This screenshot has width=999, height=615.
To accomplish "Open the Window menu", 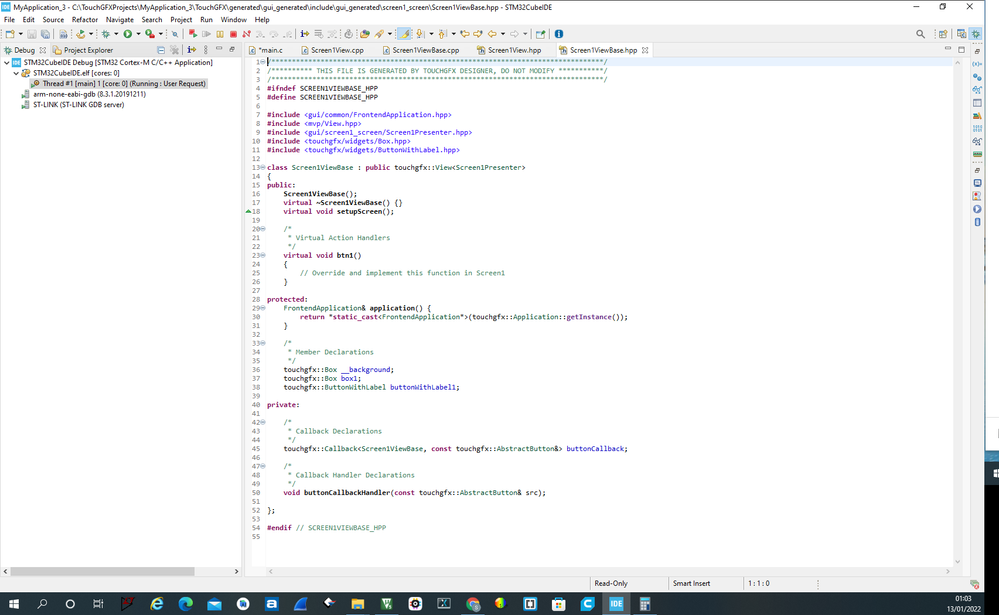I will (233, 20).
